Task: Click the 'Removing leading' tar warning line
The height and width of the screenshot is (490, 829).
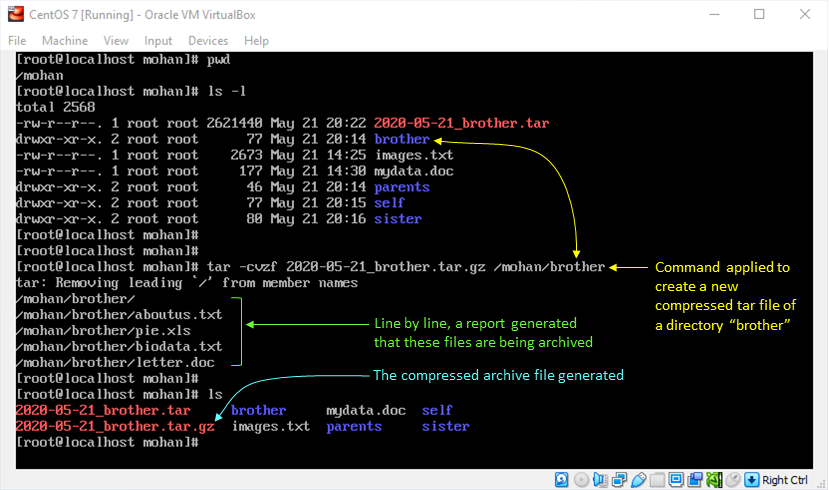Action: click(x=187, y=283)
